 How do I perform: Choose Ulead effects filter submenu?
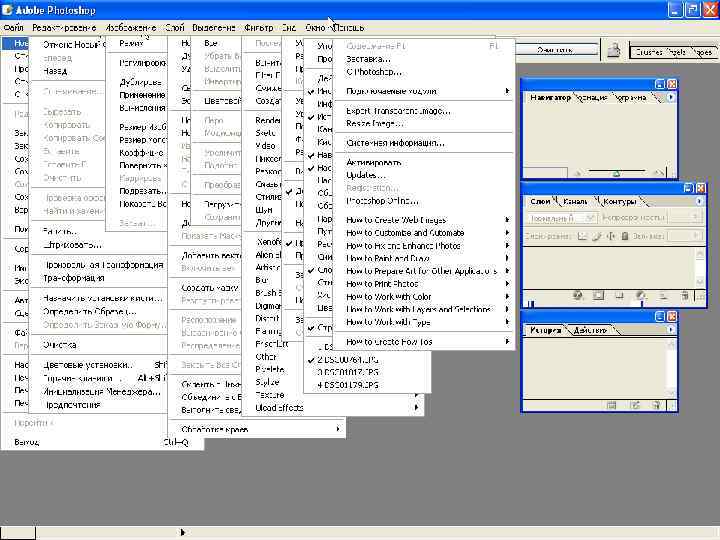pos(332,408)
